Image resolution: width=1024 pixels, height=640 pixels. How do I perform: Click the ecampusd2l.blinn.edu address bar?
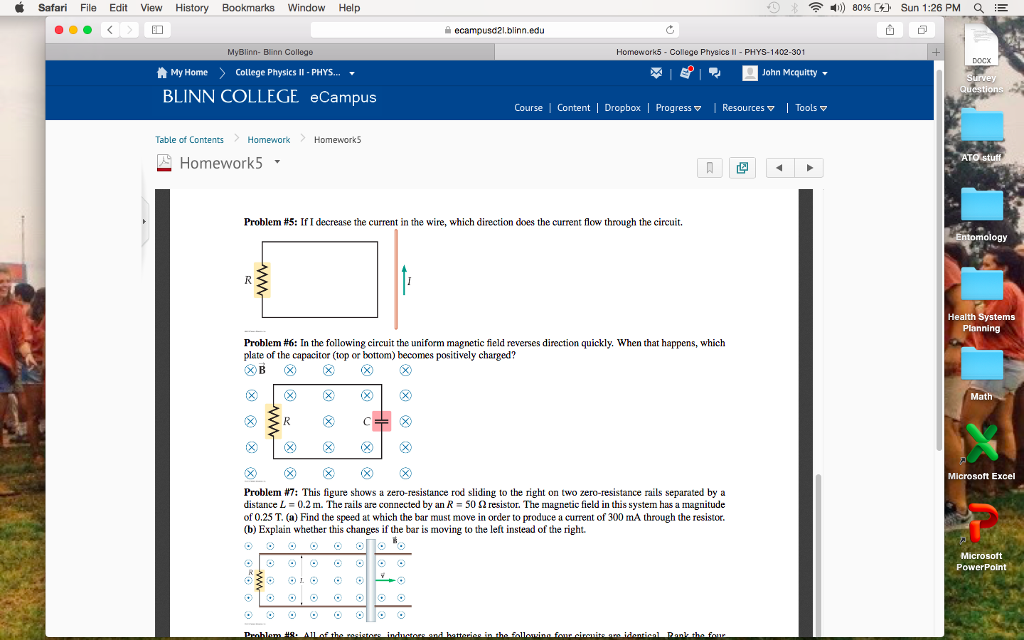pos(494,30)
